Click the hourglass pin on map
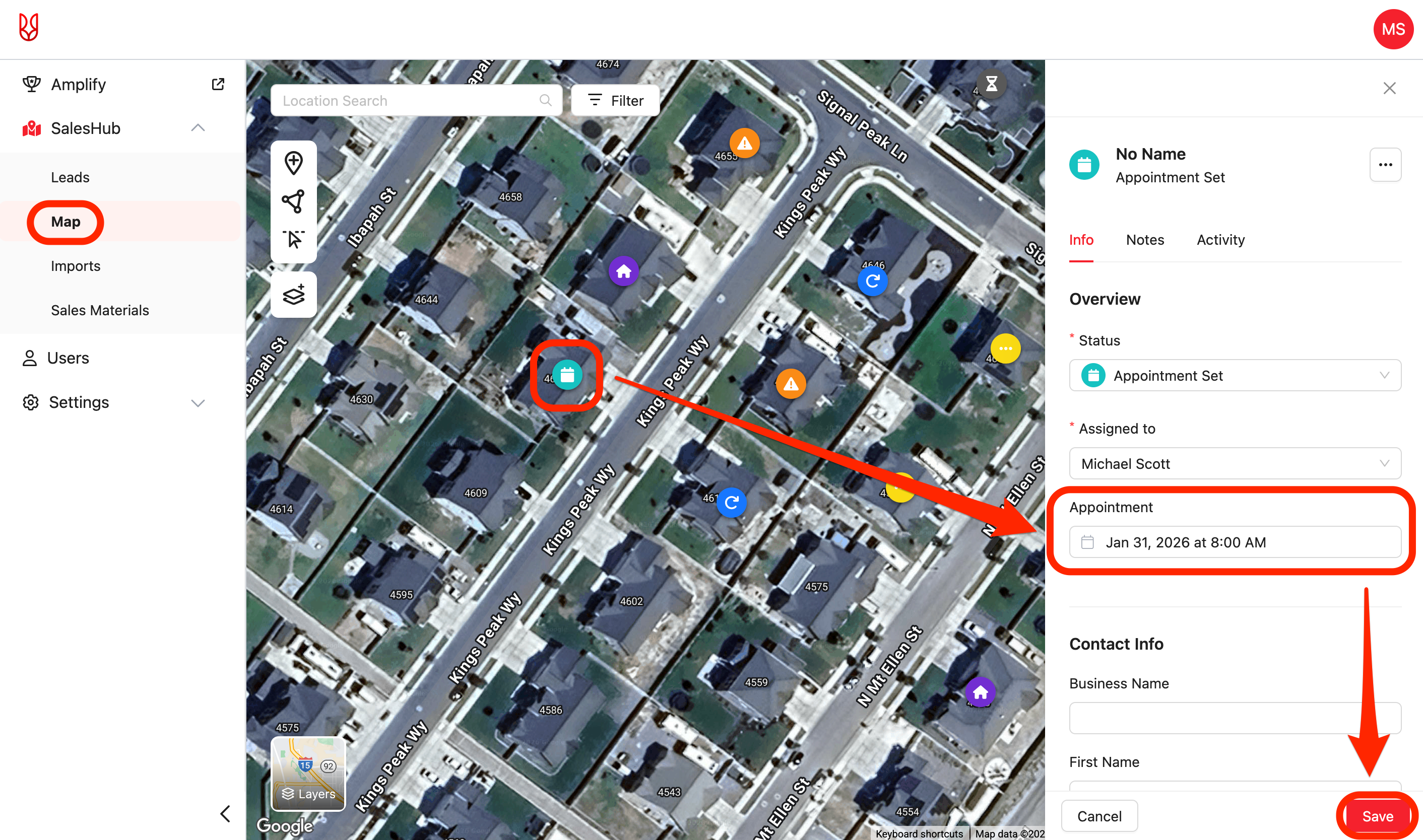This screenshot has width=1423, height=840. click(991, 84)
